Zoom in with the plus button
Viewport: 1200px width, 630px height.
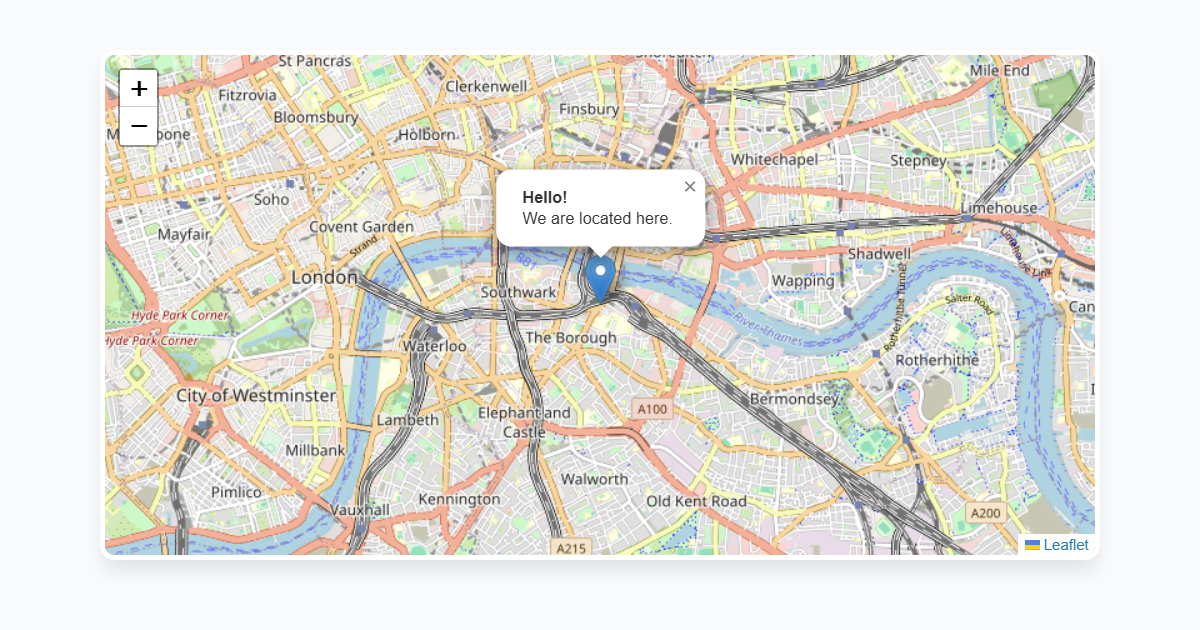[139, 88]
